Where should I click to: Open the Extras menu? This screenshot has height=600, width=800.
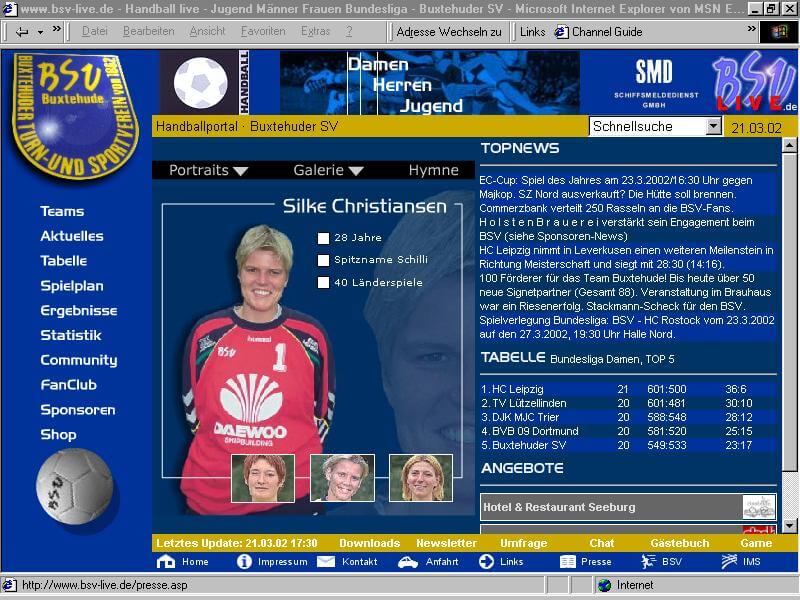click(x=315, y=32)
